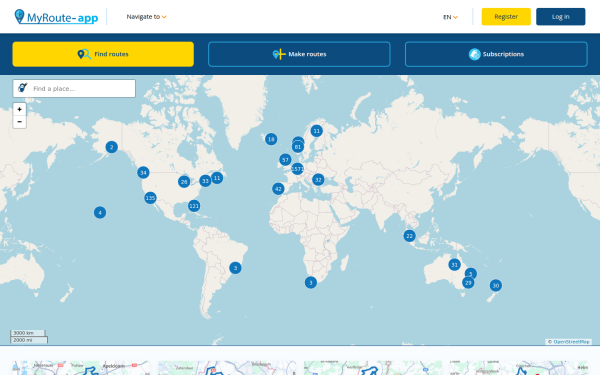
Task: Click cluster marker 5 over eastern Australia
Action: click(471, 274)
